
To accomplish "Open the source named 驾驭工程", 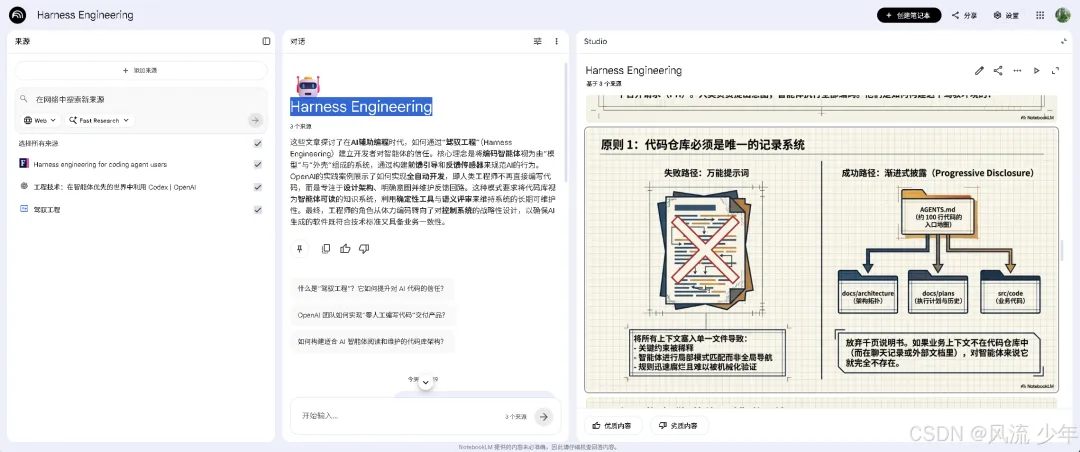I will pyautogui.click(x=47, y=209).
